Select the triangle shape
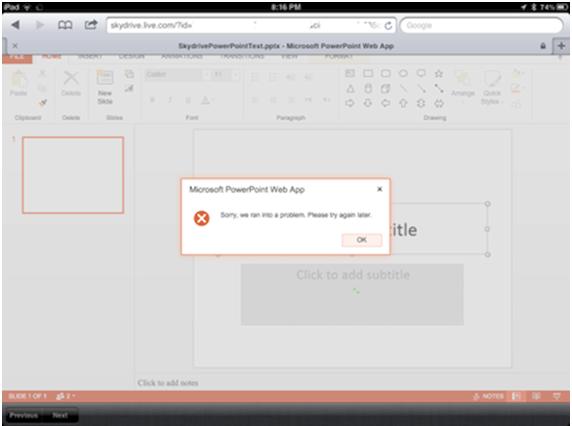572x426 pixels. (350, 89)
